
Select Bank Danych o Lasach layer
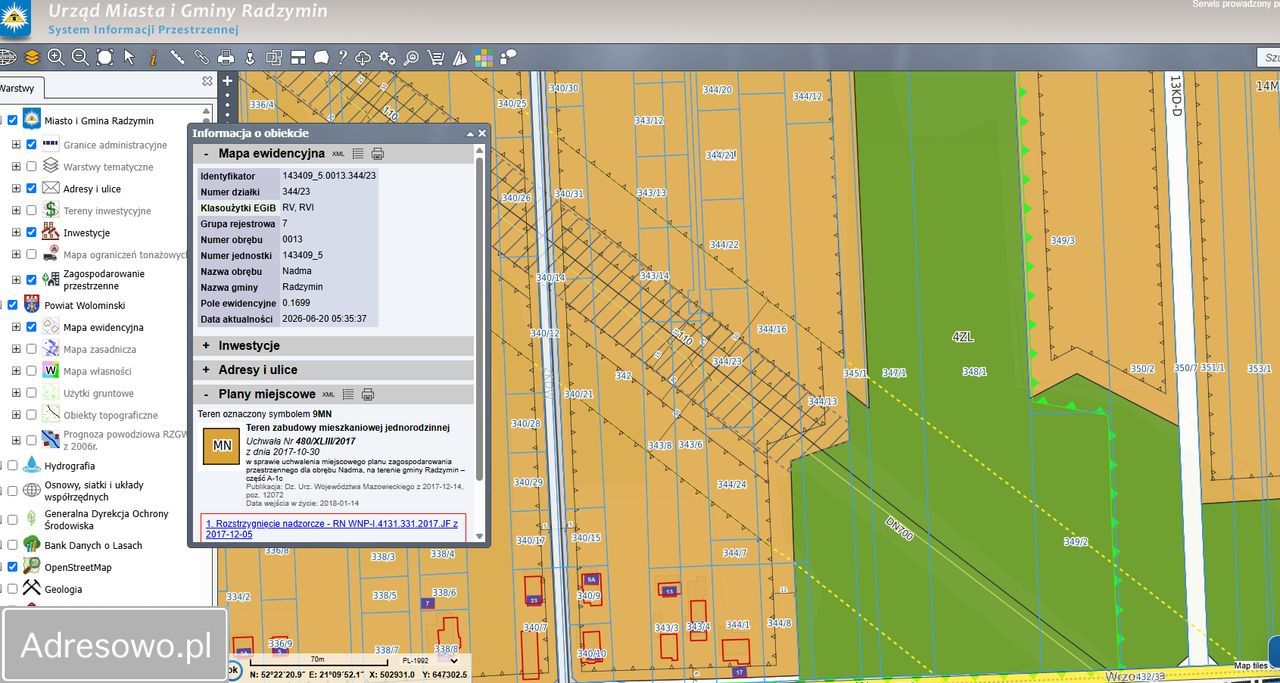tap(93, 545)
